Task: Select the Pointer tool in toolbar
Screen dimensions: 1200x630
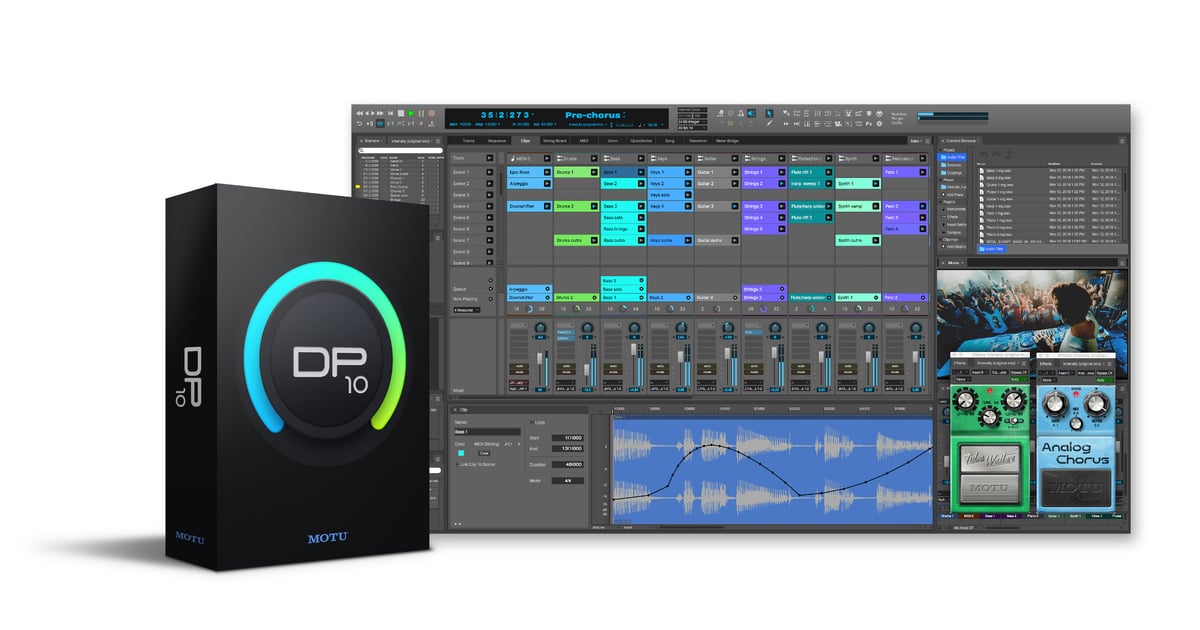Action: coord(769,113)
